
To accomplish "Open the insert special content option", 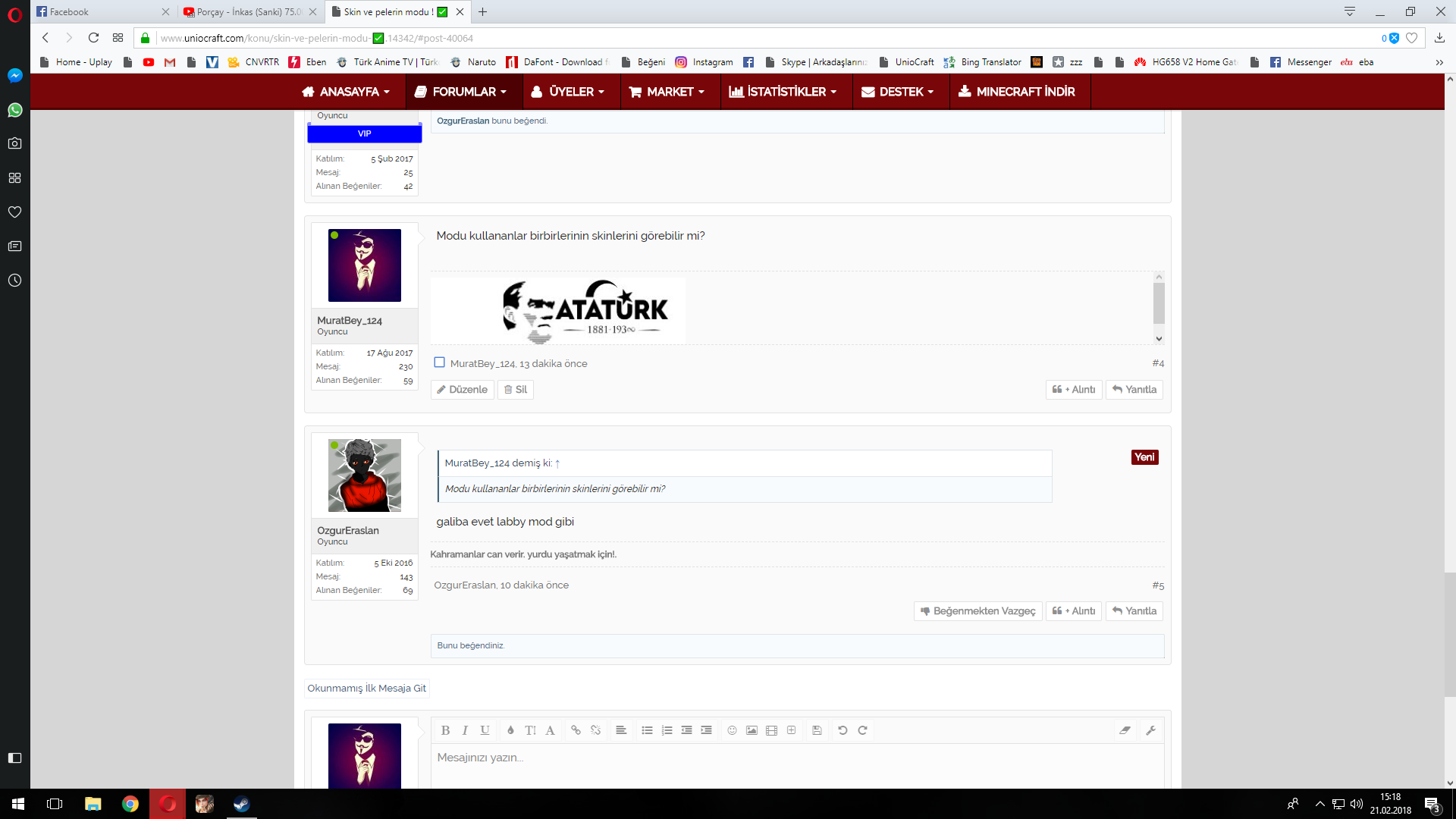I will pyautogui.click(x=791, y=730).
